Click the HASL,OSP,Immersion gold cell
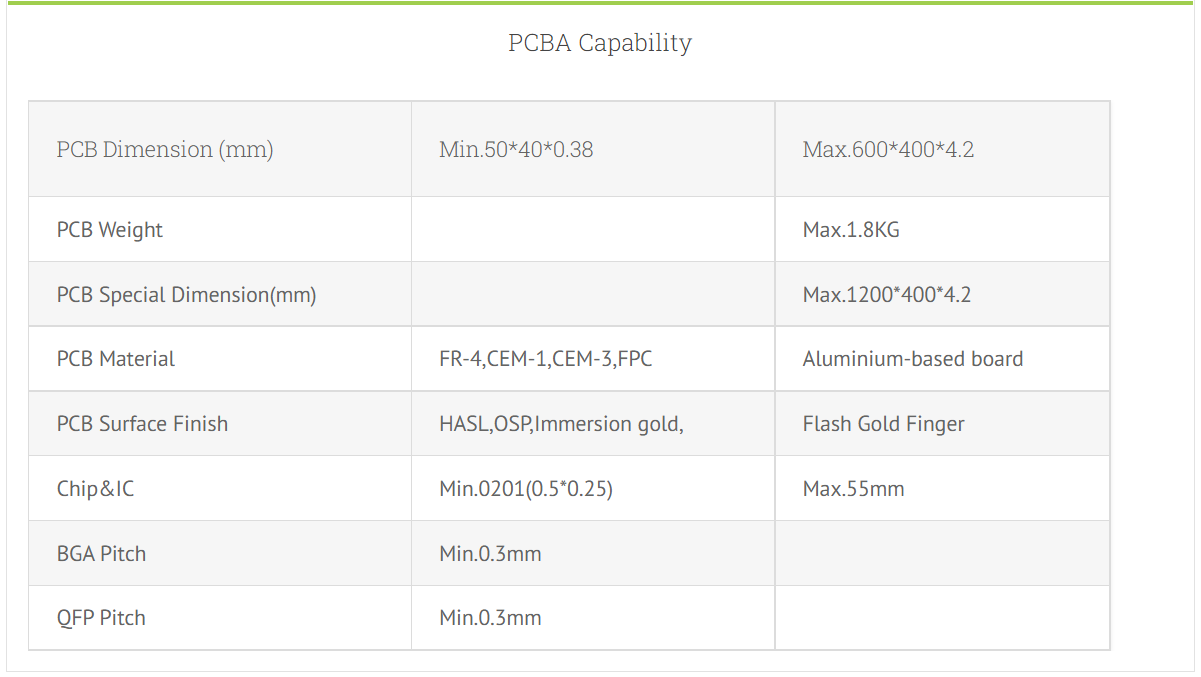This screenshot has width=1201, height=677. coord(561,424)
